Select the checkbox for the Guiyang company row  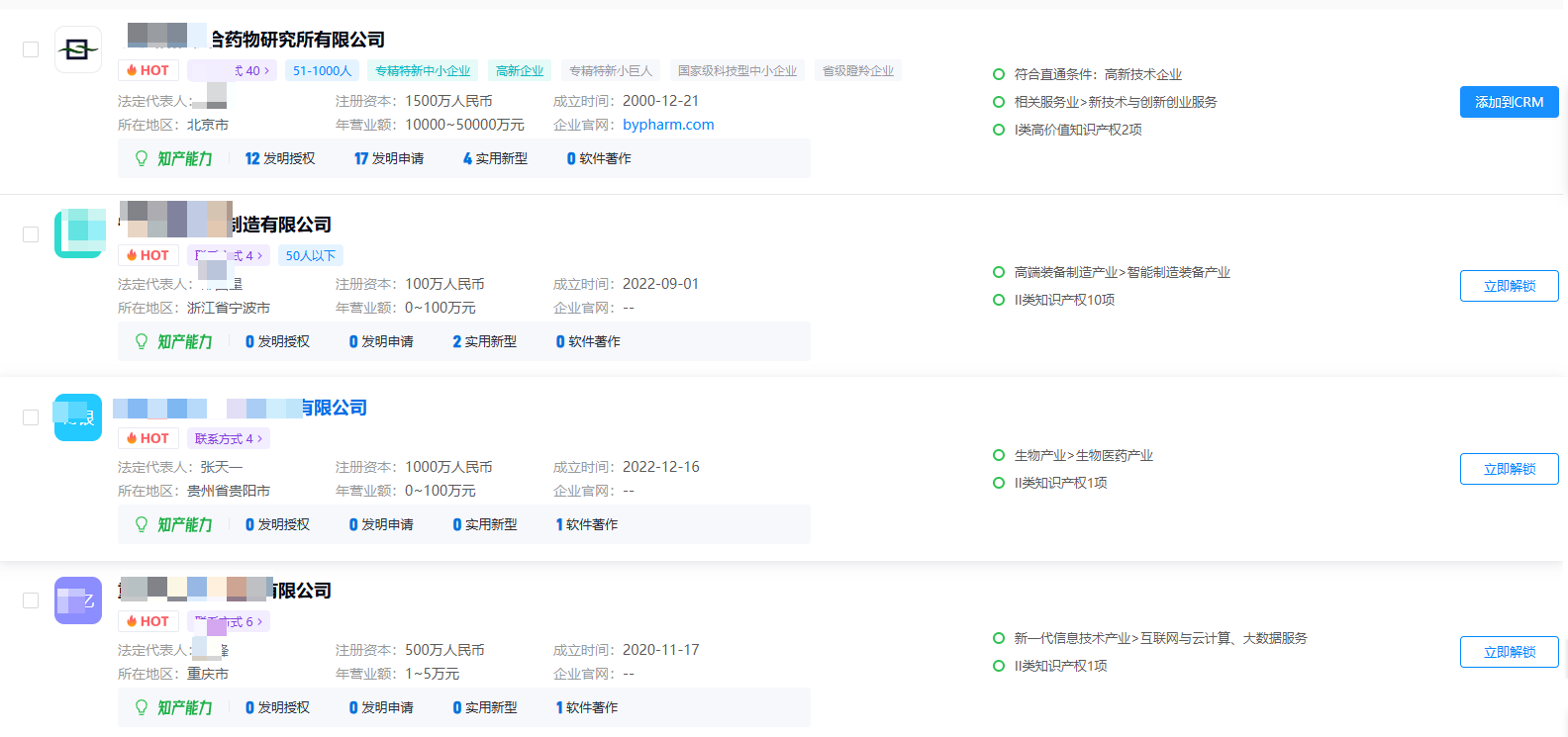click(x=31, y=417)
